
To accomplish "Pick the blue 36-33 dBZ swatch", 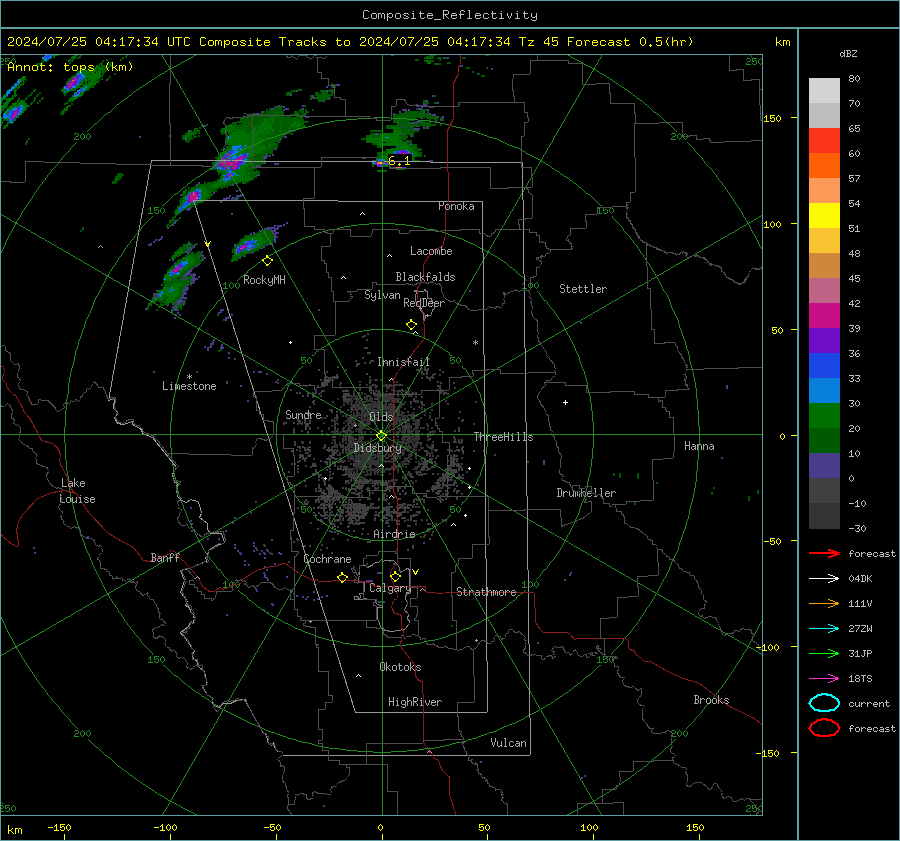I will pos(824,366).
